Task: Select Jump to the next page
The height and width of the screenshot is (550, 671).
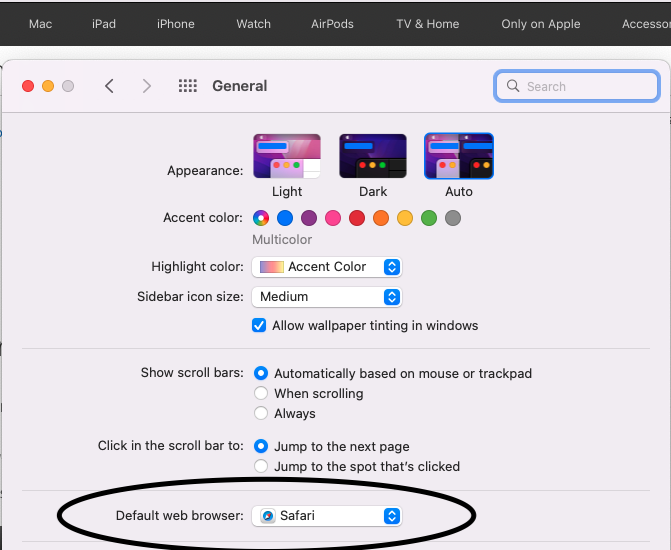Action: click(261, 446)
